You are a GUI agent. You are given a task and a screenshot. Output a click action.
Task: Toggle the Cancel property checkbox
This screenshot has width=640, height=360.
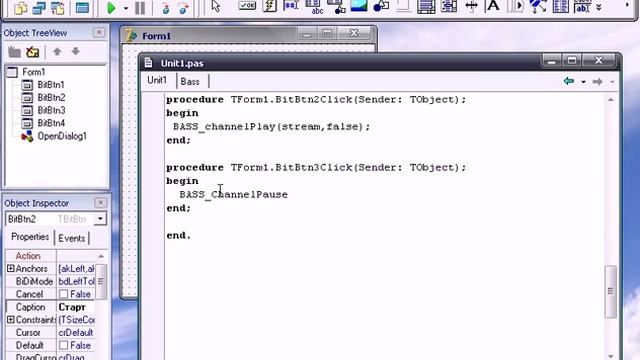coord(63,294)
